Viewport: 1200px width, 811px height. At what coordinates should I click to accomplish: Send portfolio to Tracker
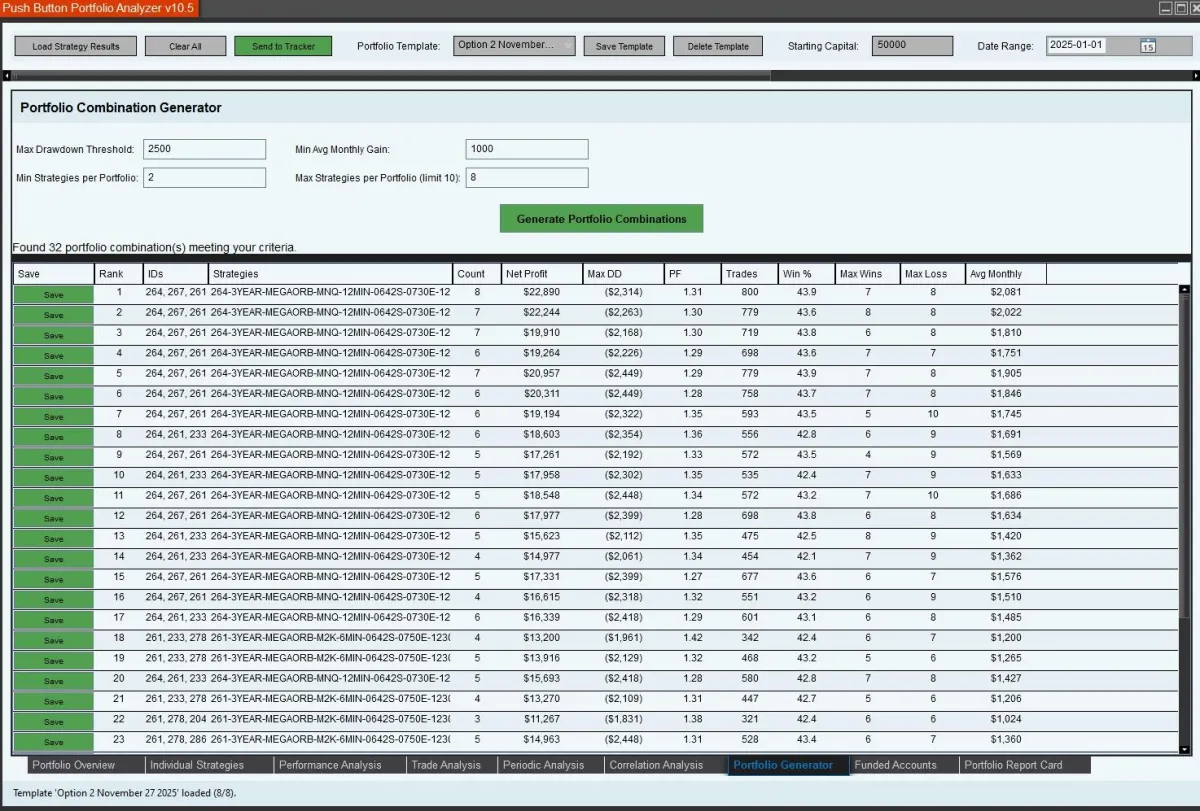click(283, 46)
